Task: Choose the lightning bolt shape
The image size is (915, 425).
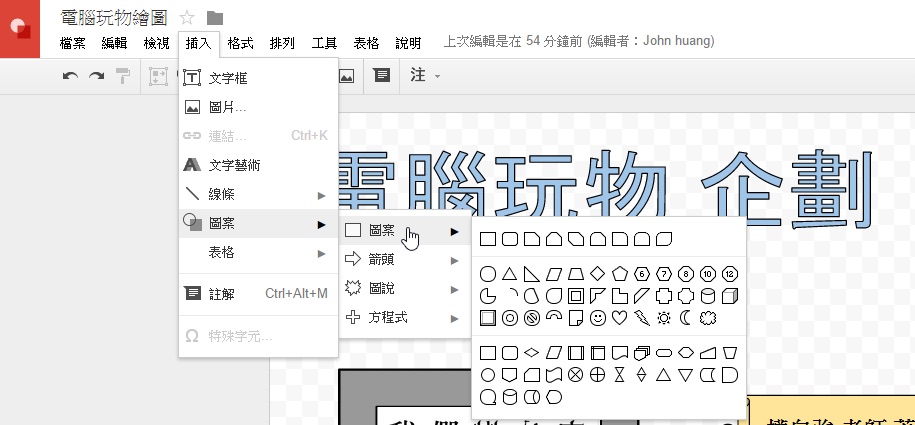Action: tap(642, 318)
